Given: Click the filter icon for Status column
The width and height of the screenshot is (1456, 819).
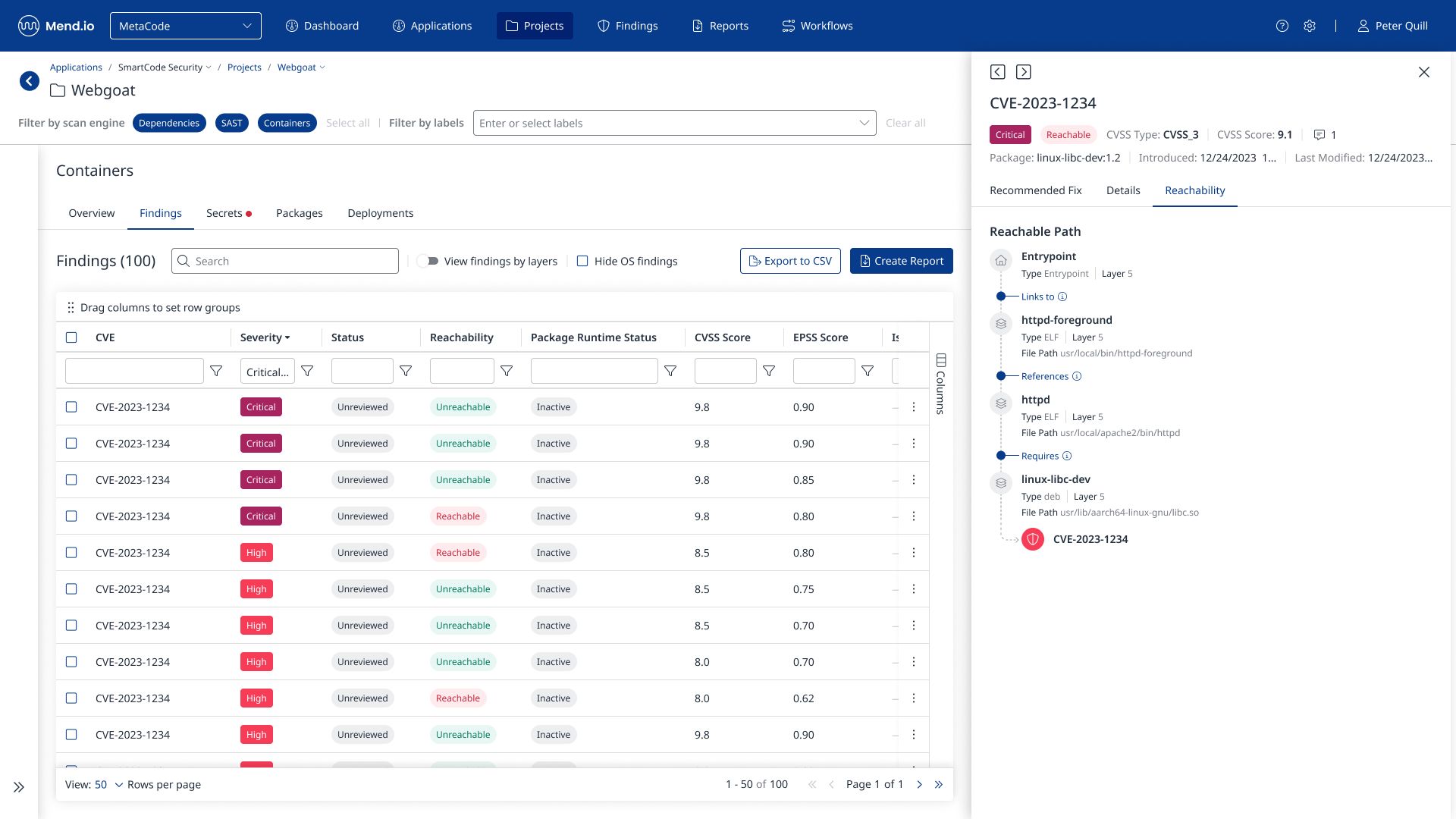Looking at the screenshot, I should pos(406,371).
